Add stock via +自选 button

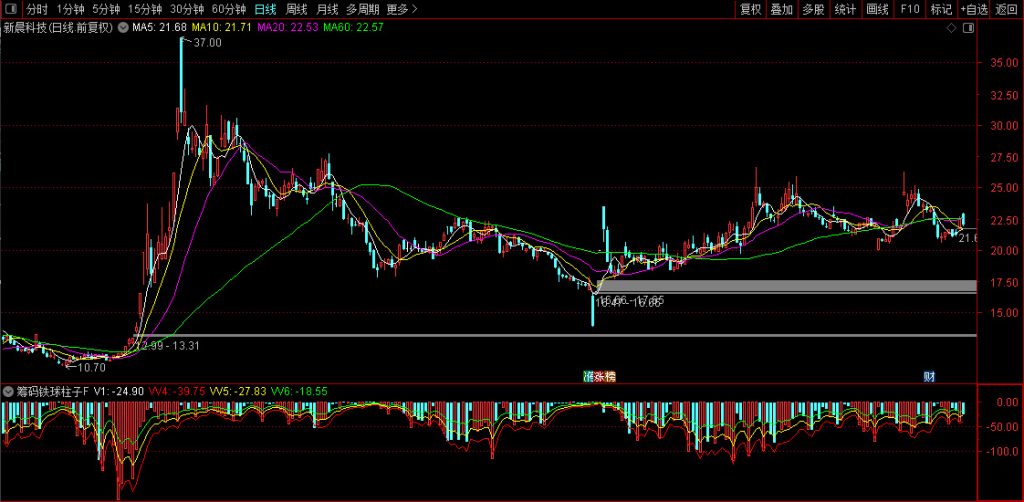pyautogui.click(x=973, y=9)
